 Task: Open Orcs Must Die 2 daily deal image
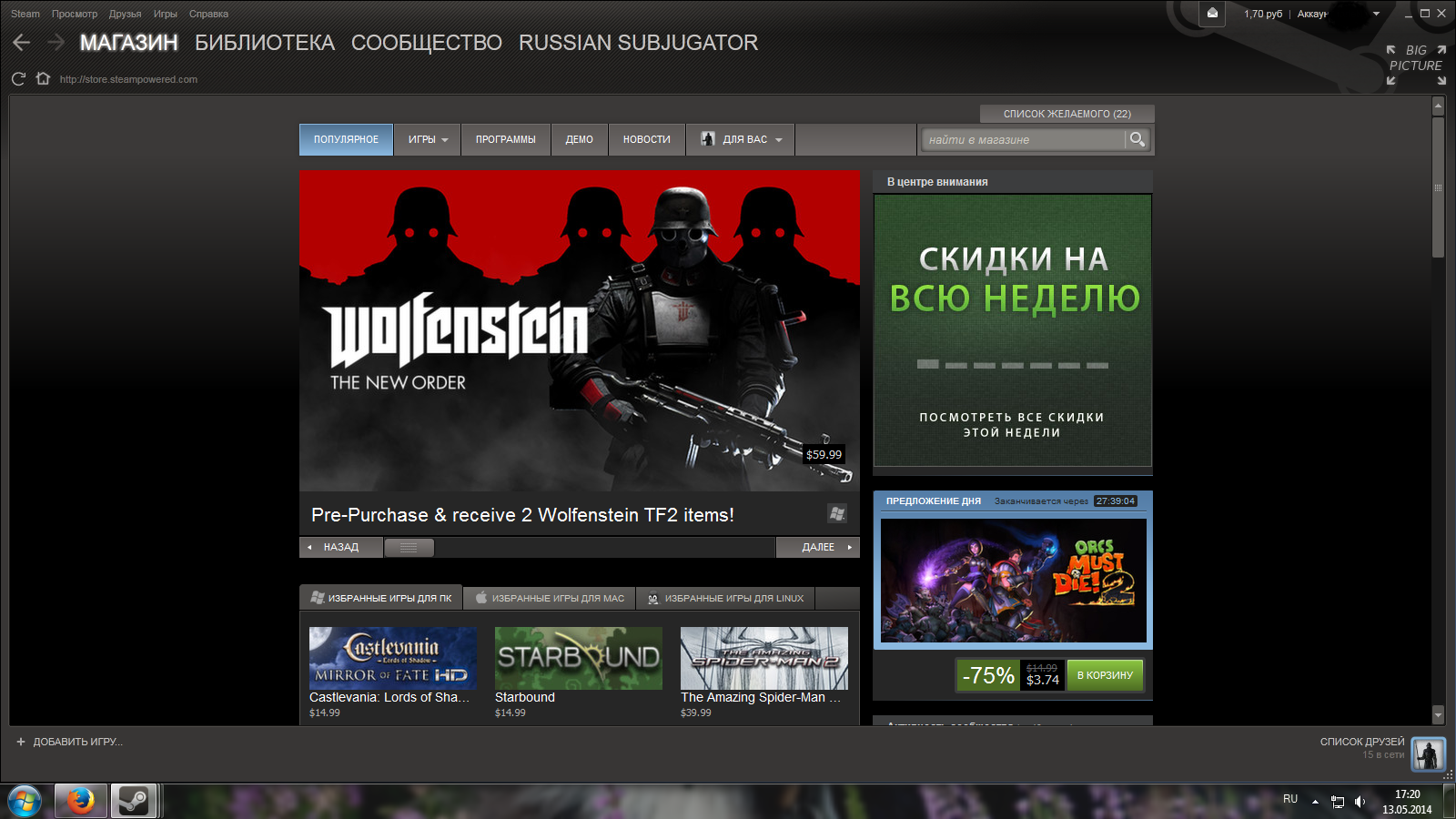tap(1013, 580)
